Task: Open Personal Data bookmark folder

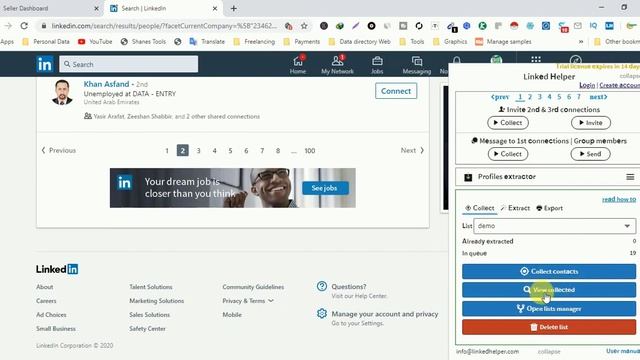Action: click(46, 42)
